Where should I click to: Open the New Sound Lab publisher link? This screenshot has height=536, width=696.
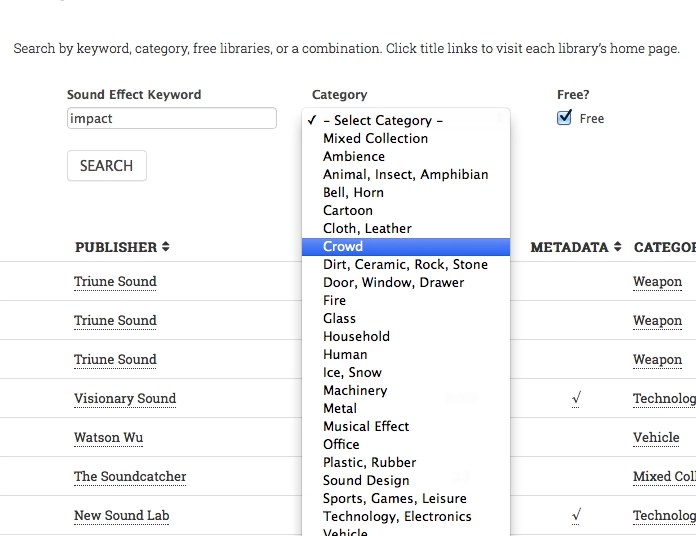tap(122, 516)
